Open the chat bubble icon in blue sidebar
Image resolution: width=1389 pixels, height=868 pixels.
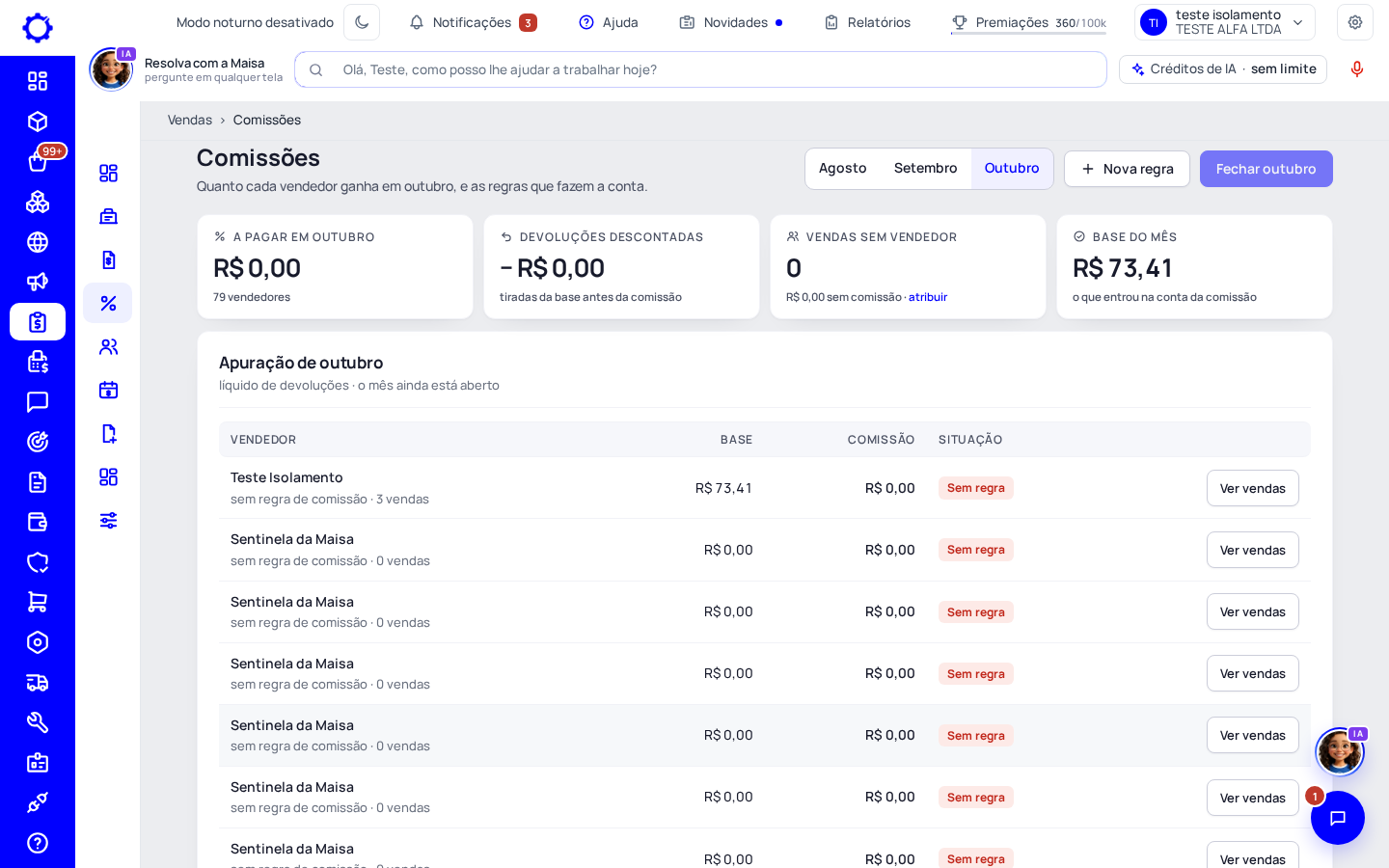point(38,402)
